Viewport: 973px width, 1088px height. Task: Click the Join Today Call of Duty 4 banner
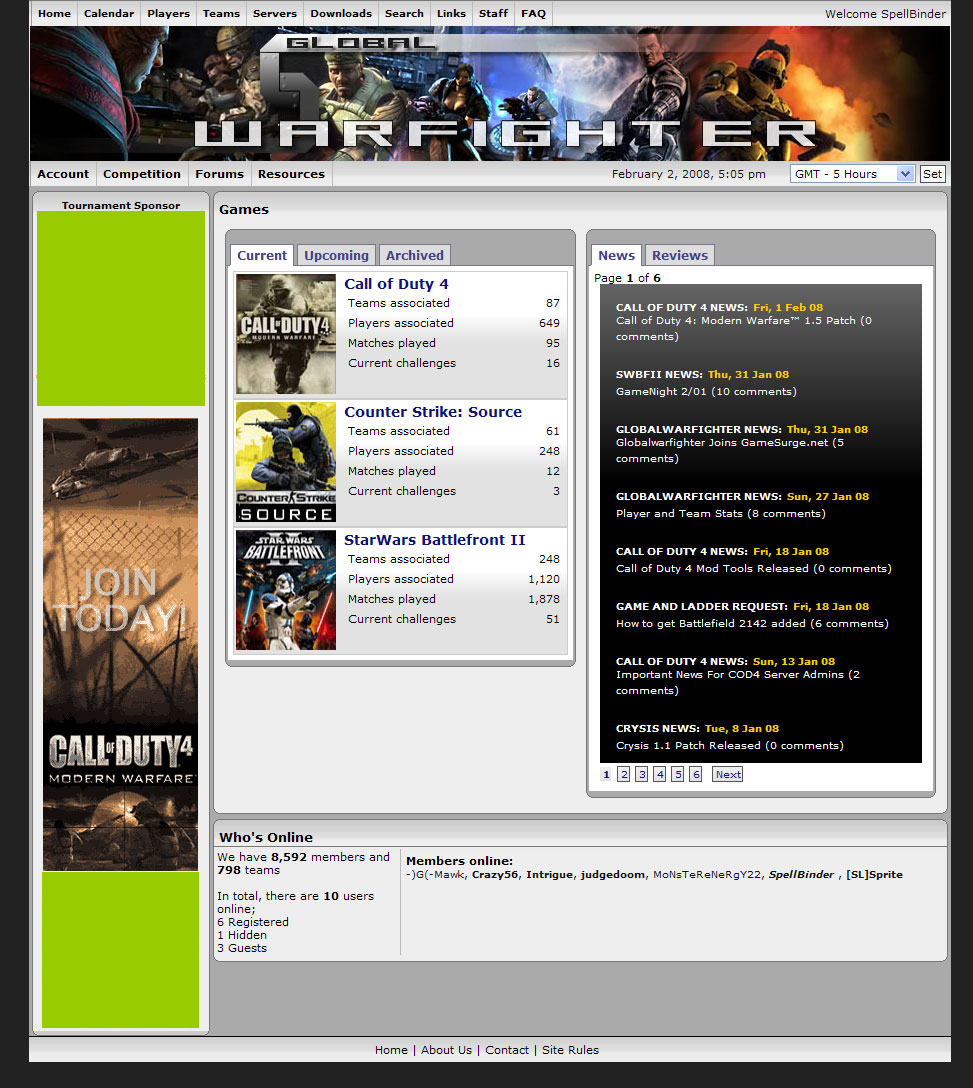pyautogui.click(x=120, y=644)
